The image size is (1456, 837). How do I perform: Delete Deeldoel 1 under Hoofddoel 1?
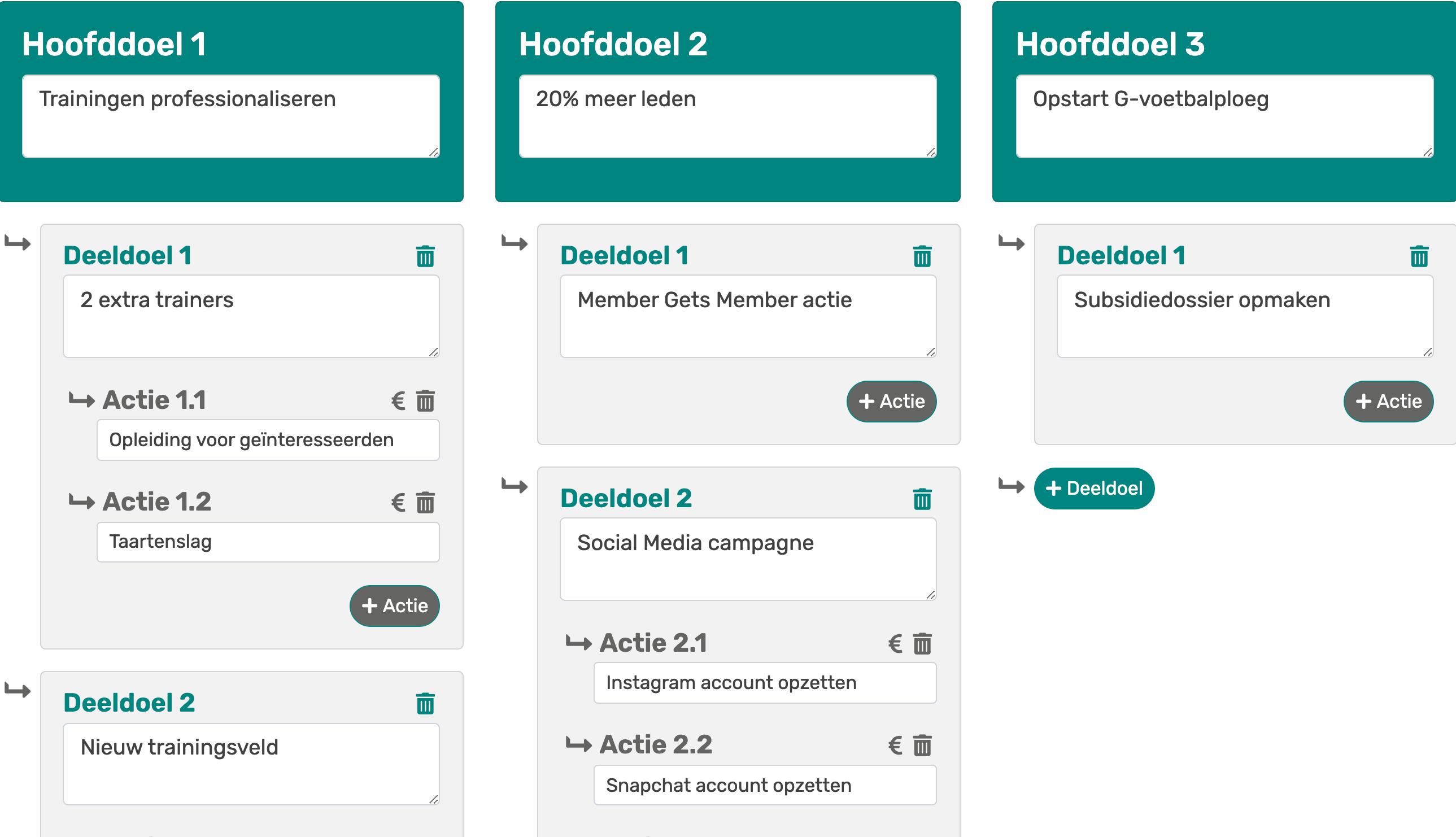(425, 256)
